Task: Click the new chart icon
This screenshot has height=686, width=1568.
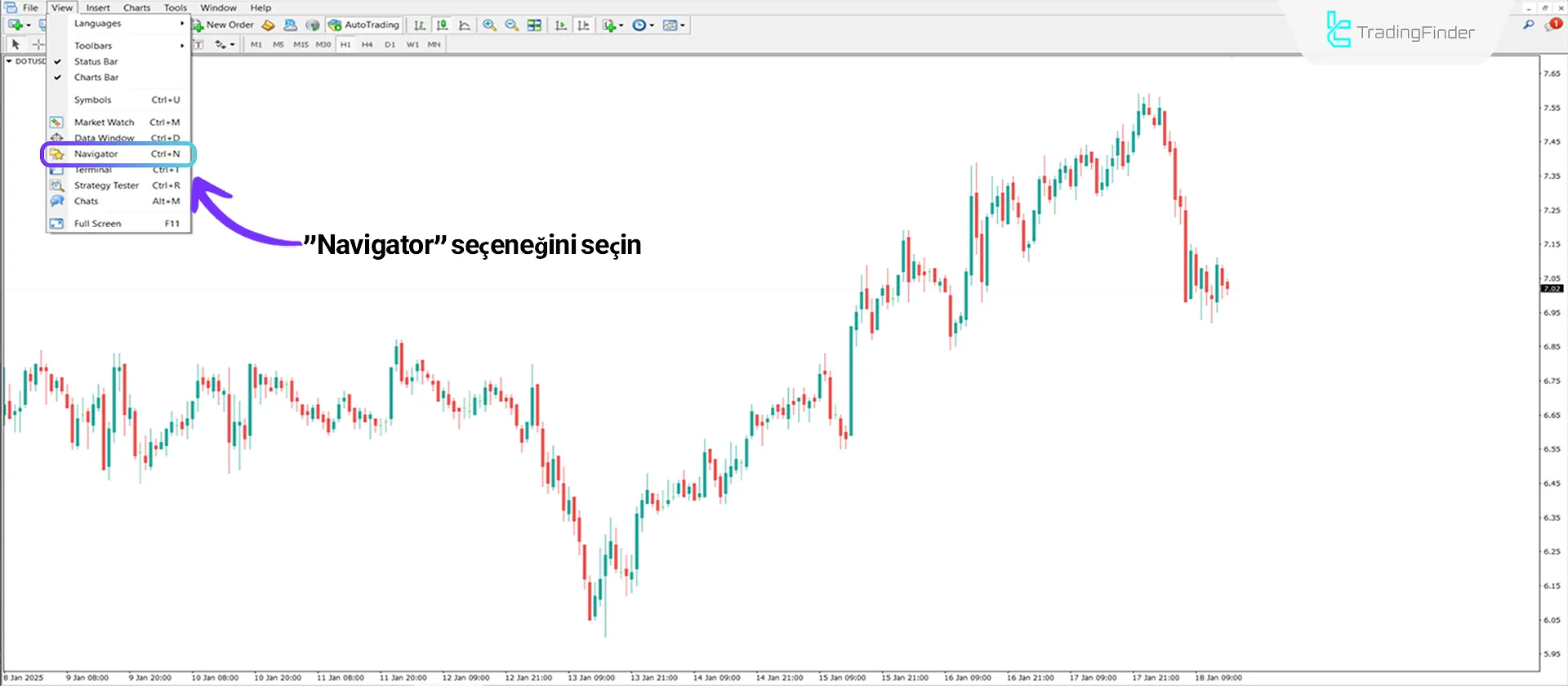Action: (x=15, y=25)
